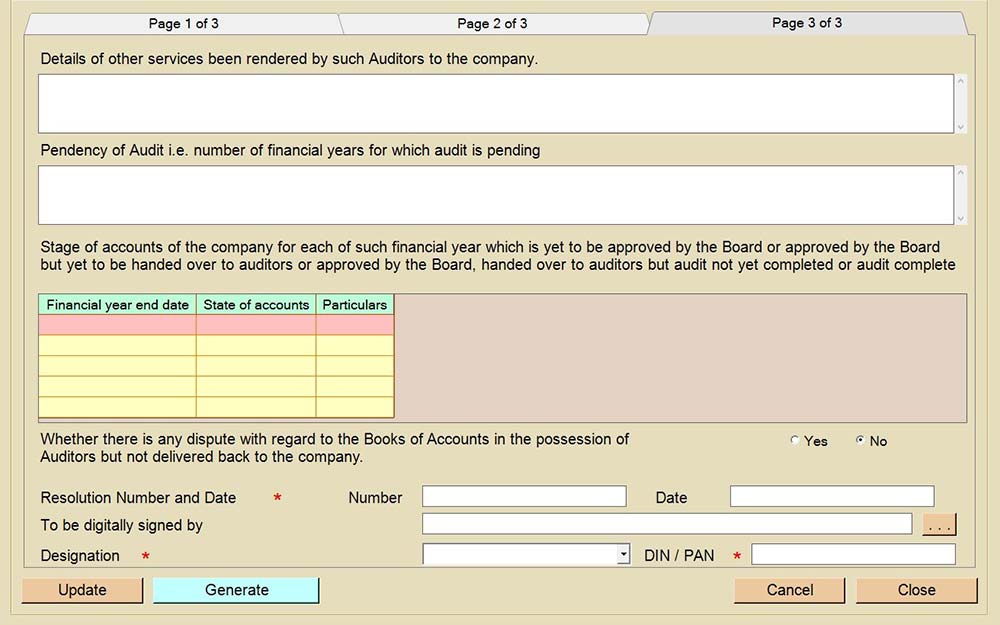Click the Resolution Date input field
The image size is (1000, 625).
coord(832,497)
